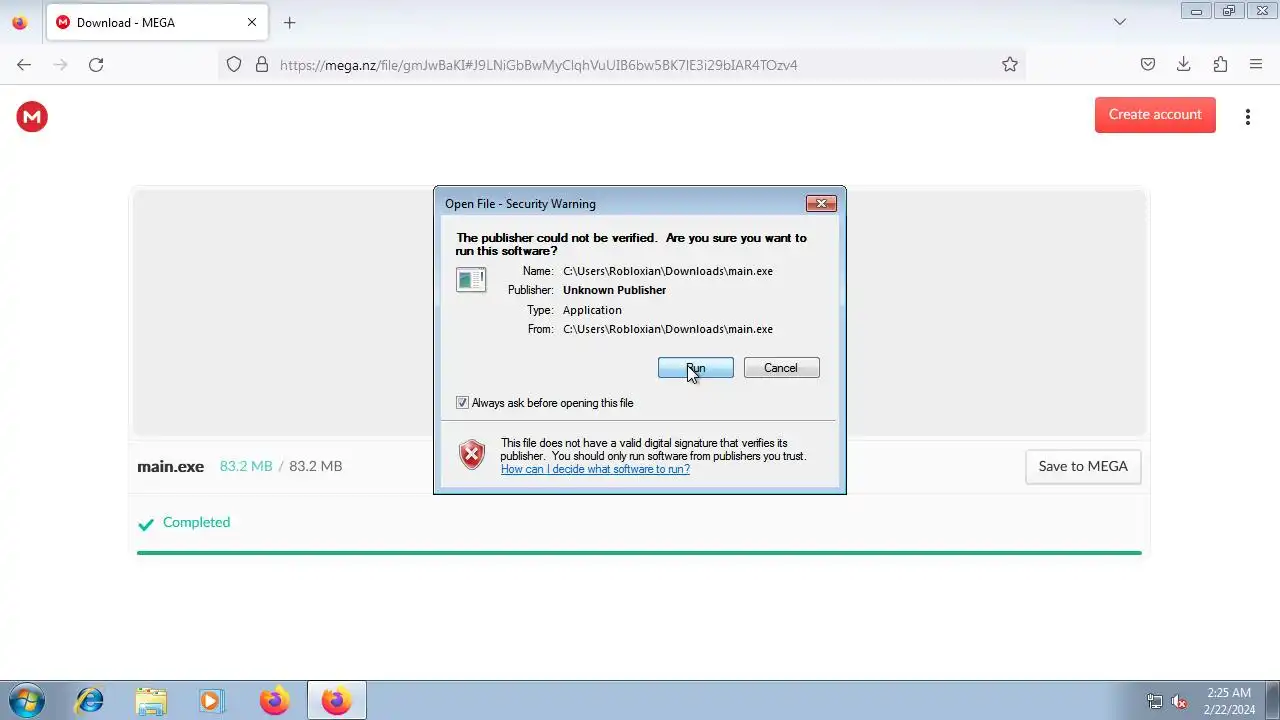Click the Show desktop strip on taskbar
Image resolution: width=1280 pixels, height=720 pixels.
click(1272, 701)
